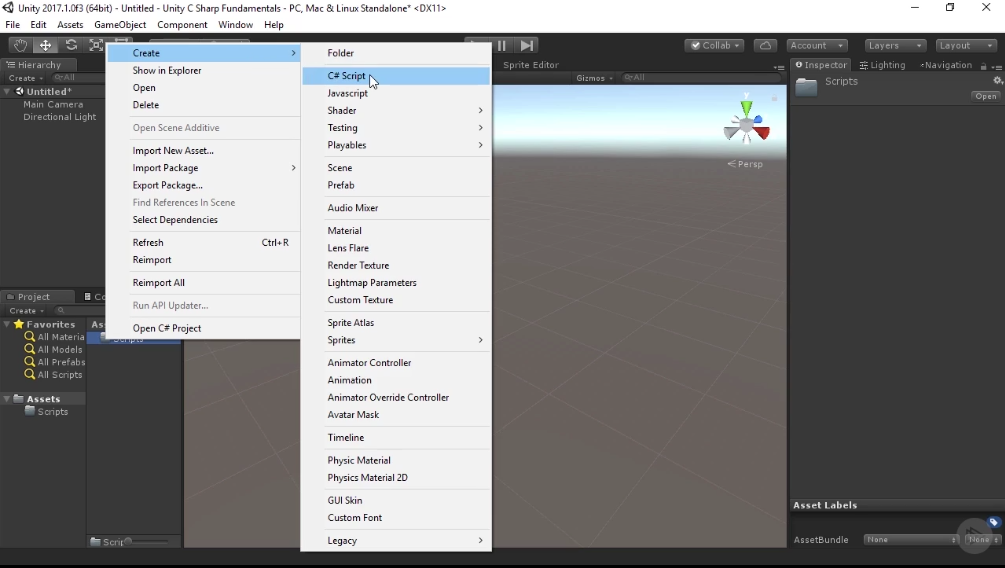Click Open C# Project entry
Viewport: 1005px width, 568px height.
tap(203, 328)
